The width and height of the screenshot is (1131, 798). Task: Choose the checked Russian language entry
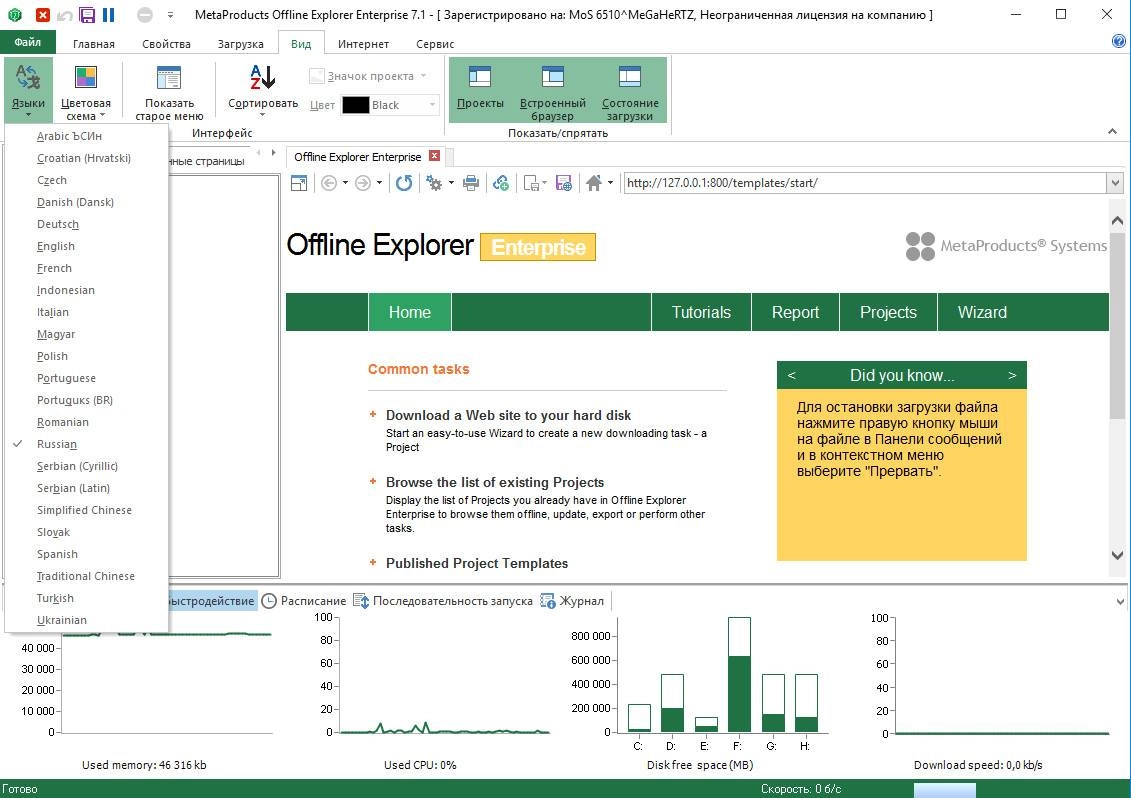(87, 444)
